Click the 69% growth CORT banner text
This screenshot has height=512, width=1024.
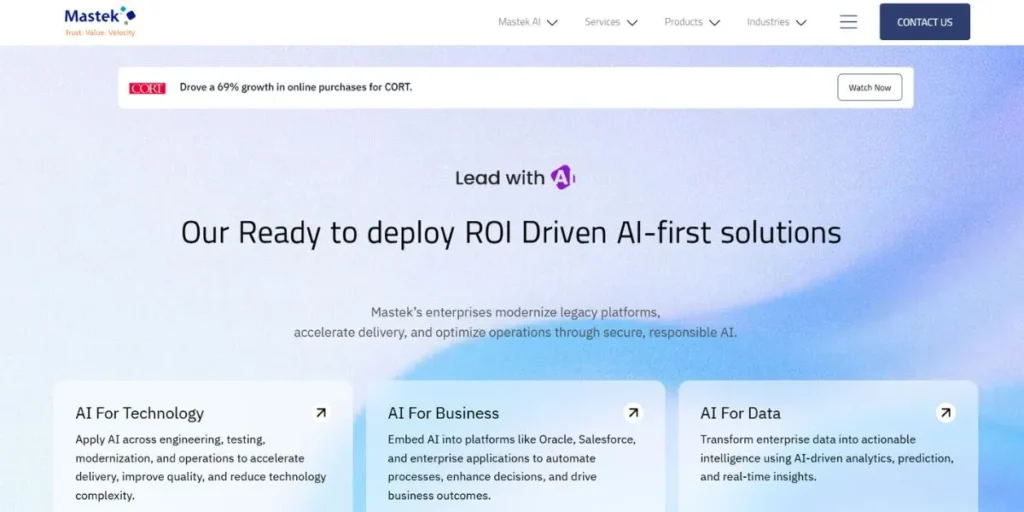(x=295, y=87)
